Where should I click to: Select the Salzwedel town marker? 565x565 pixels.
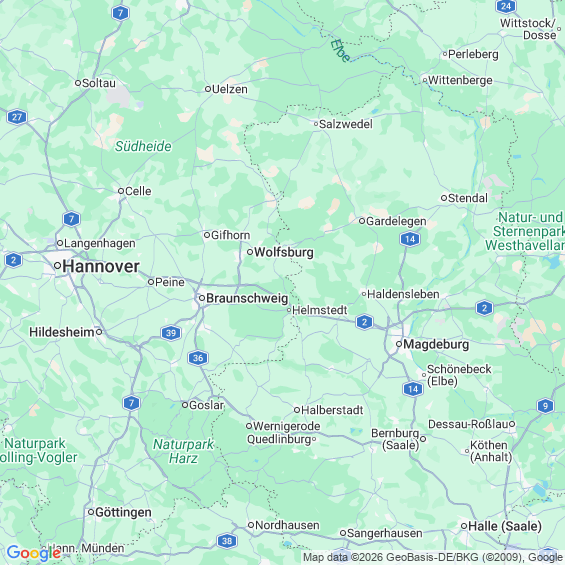(316, 124)
